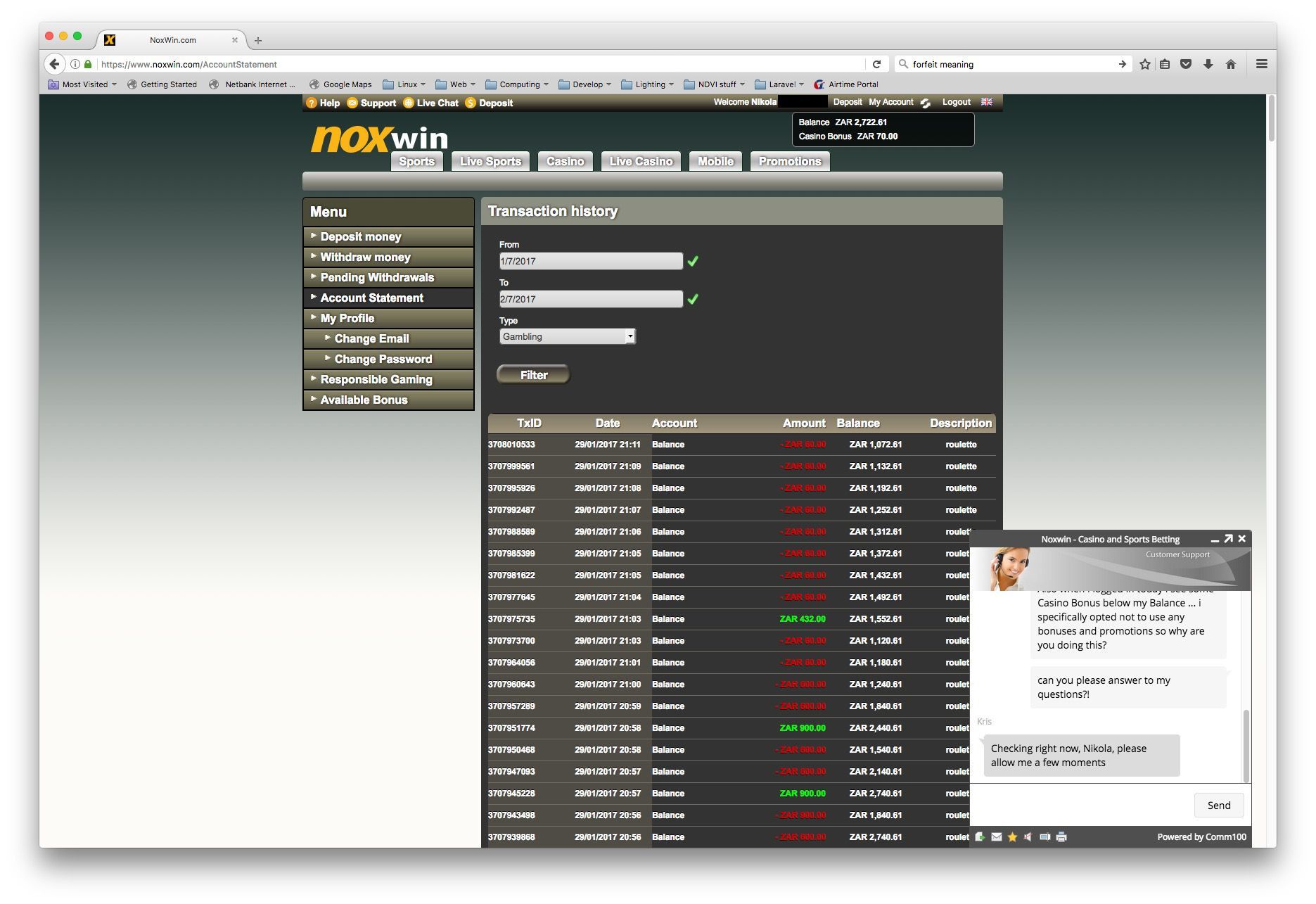1316x904 pixels.
Task: Open the Mobile tab
Action: tap(715, 161)
